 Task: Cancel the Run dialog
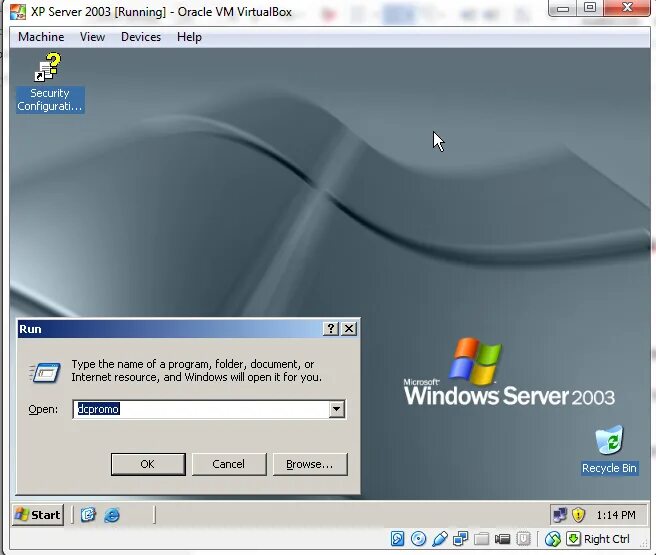228,464
